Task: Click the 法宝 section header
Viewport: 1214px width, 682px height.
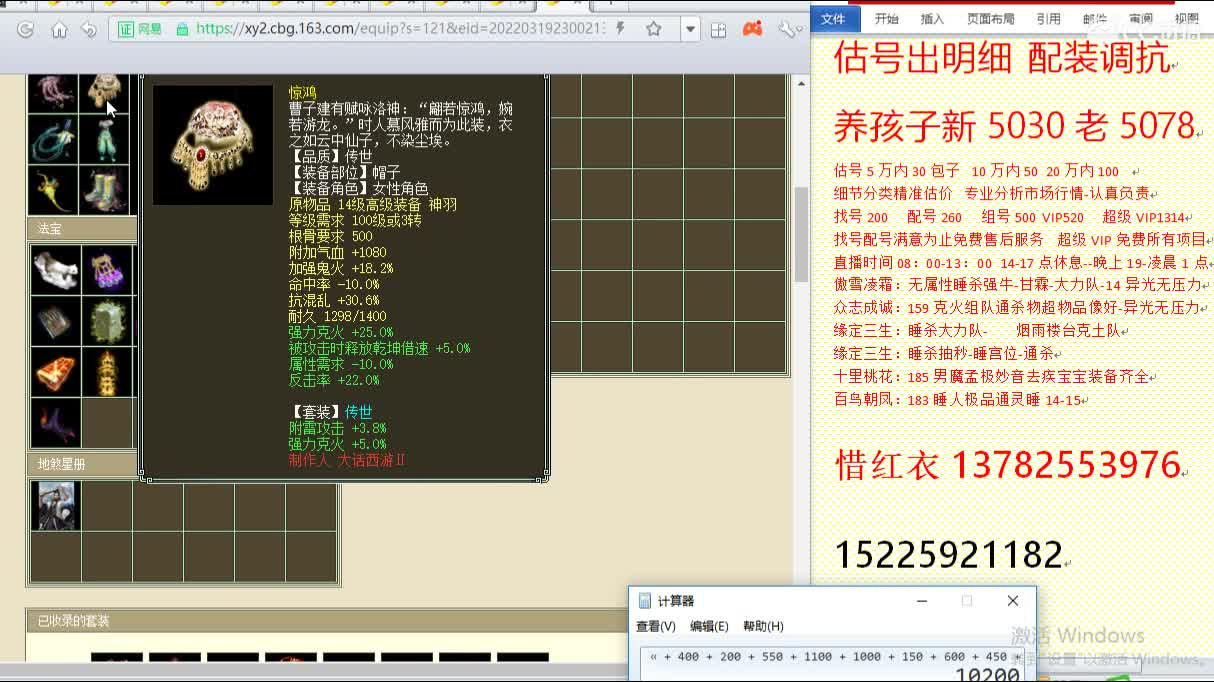Action: click(x=82, y=229)
